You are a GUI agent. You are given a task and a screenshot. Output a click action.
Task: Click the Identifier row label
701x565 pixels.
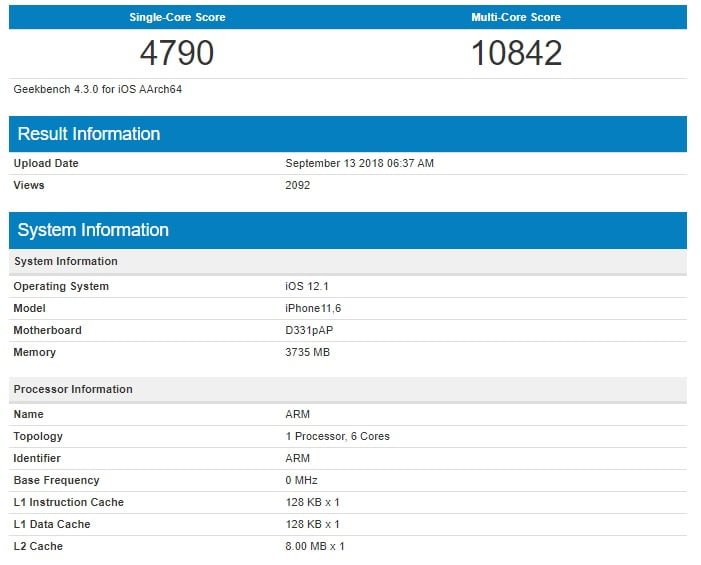click(x=37, y=458)
